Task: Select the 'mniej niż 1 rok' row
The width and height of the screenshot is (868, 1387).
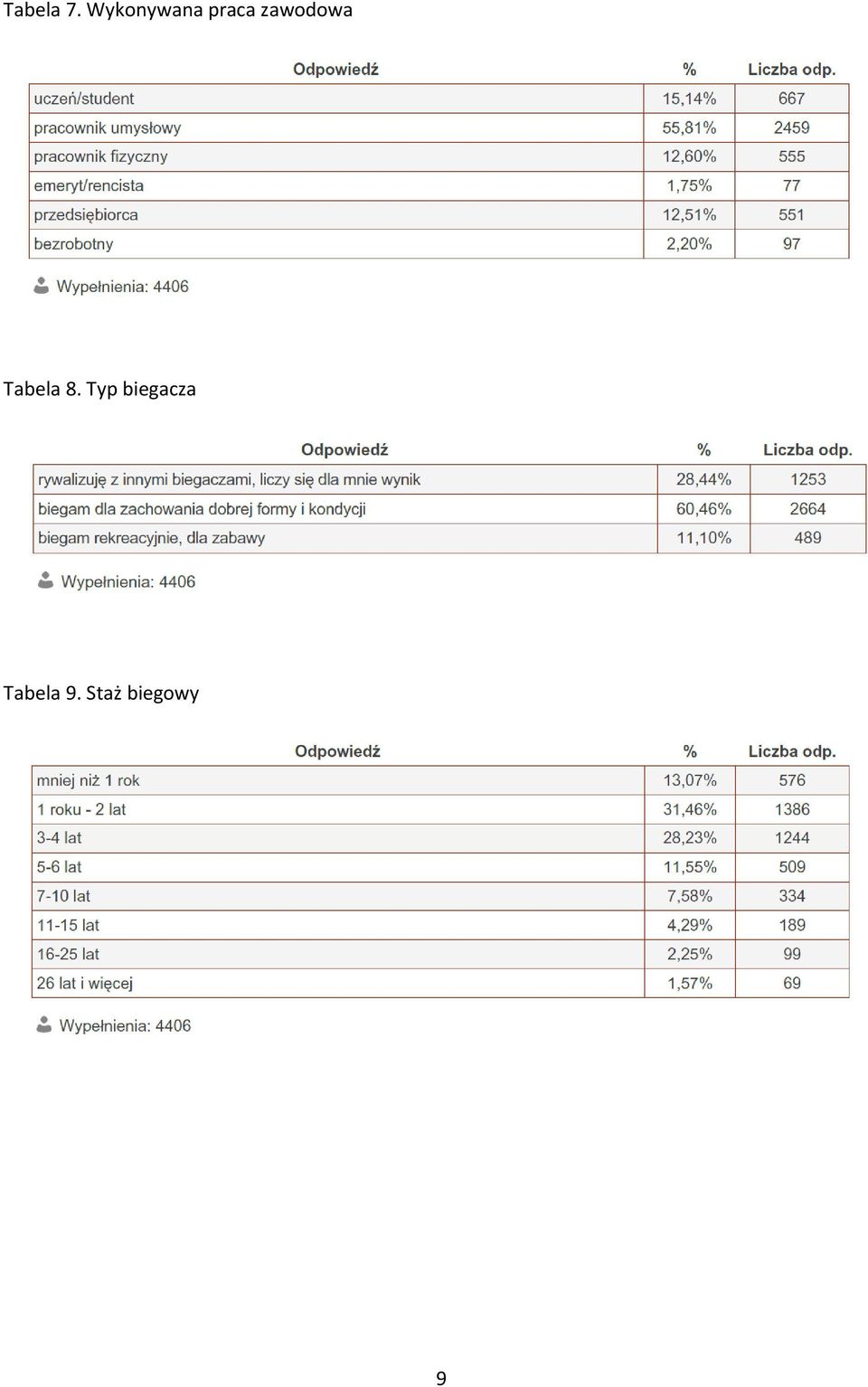Action: point(440,780)
